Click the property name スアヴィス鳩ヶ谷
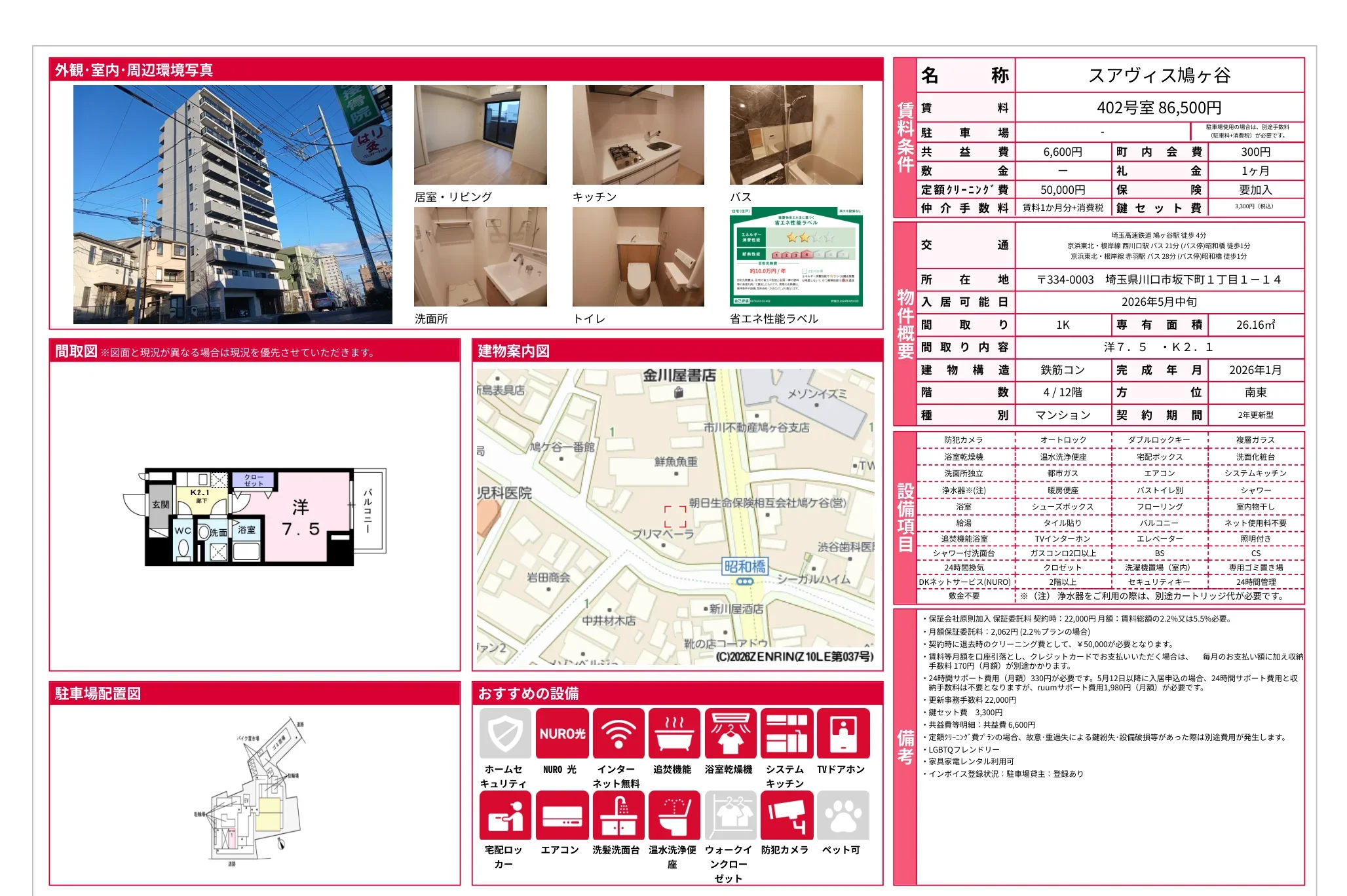This screenshot has width=1347, height=896. 1159,75
